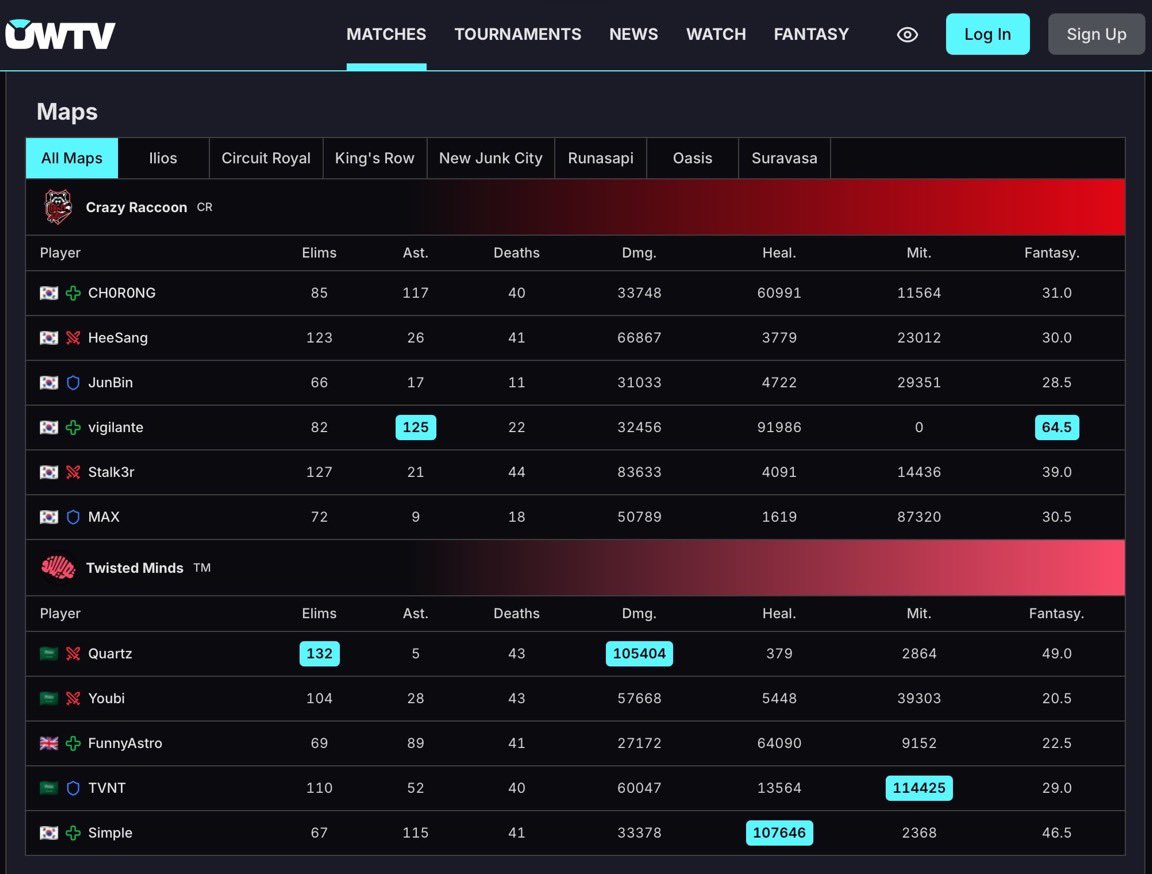Open player Simple's profile link

110,833
